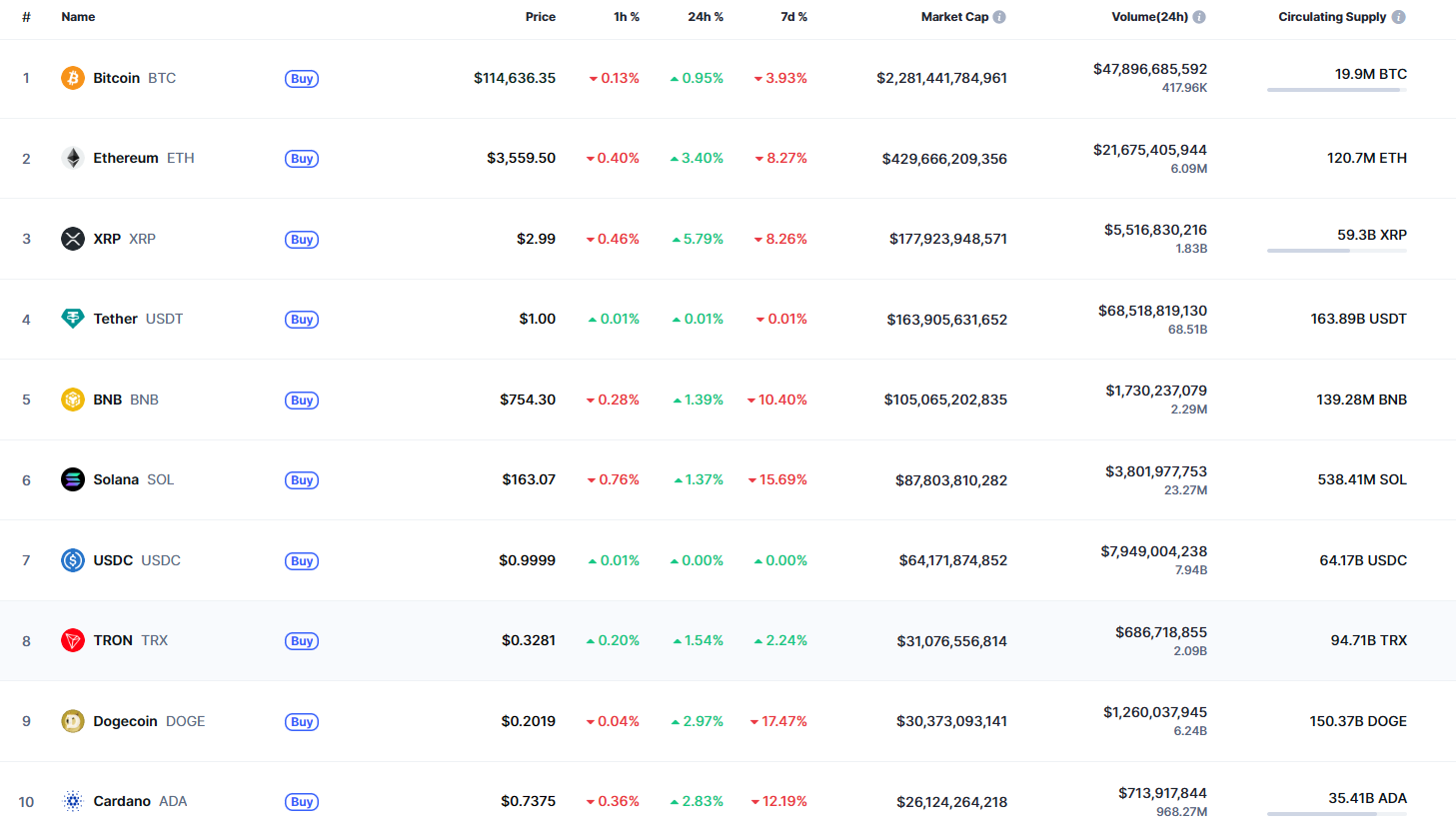Image resolution: width=1456 pixels, height=837 pixels.
Task: Sort by Market Cap column header
Action: click(x=954, y=17)
